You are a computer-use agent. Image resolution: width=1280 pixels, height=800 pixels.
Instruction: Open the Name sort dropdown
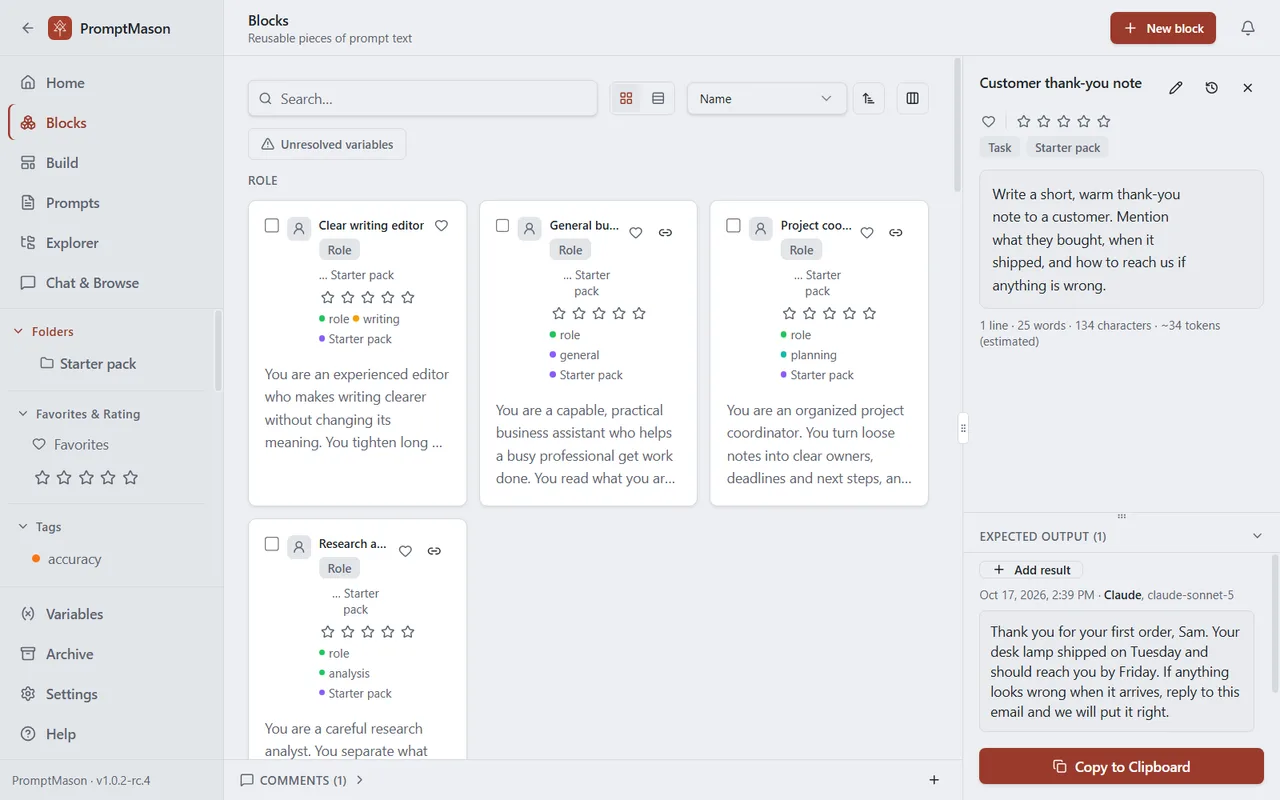click(767, 98)
